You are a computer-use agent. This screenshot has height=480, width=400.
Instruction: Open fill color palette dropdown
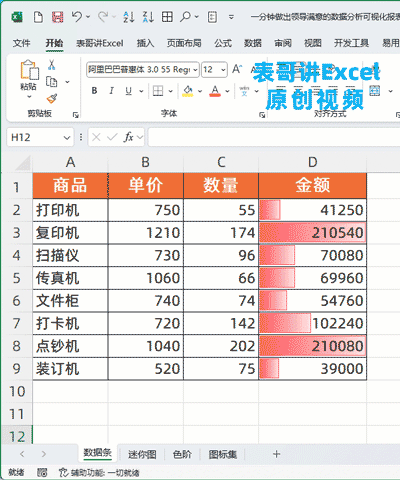click(x=200, y=91)
